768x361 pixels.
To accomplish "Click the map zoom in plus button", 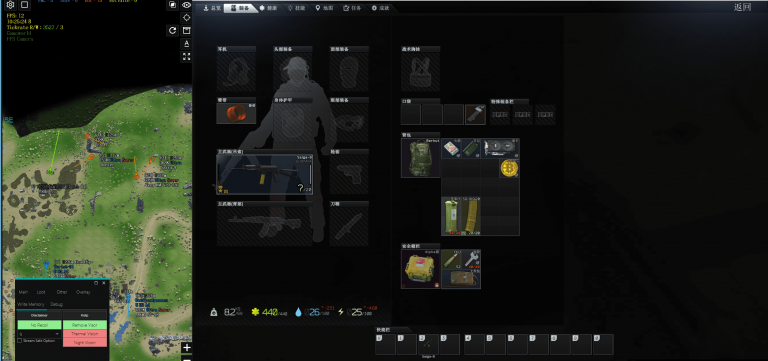I will coord(187,348).
